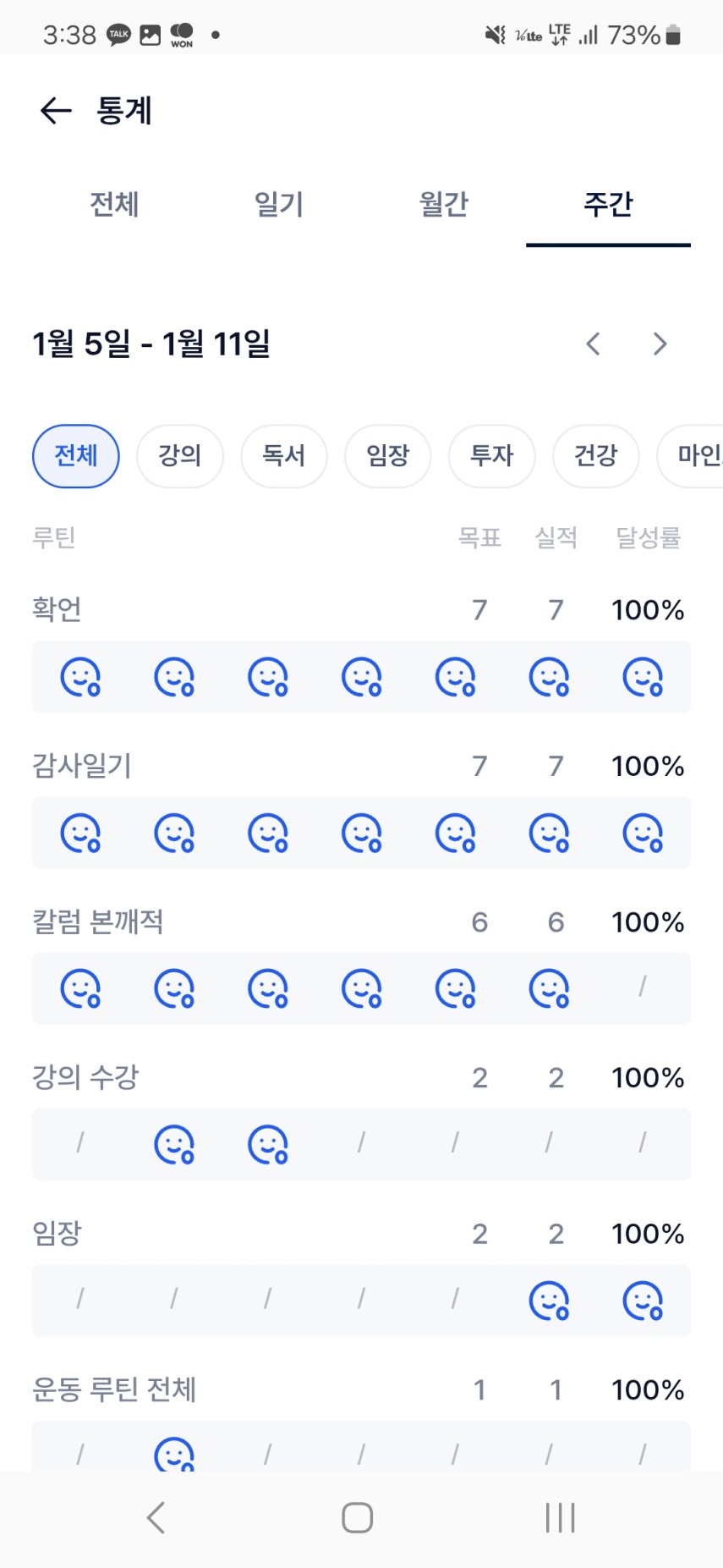The height and width of the screenshot is (1568, 723).
Task: Go to previous week with left chevron
Action: (x=594, y=344)
